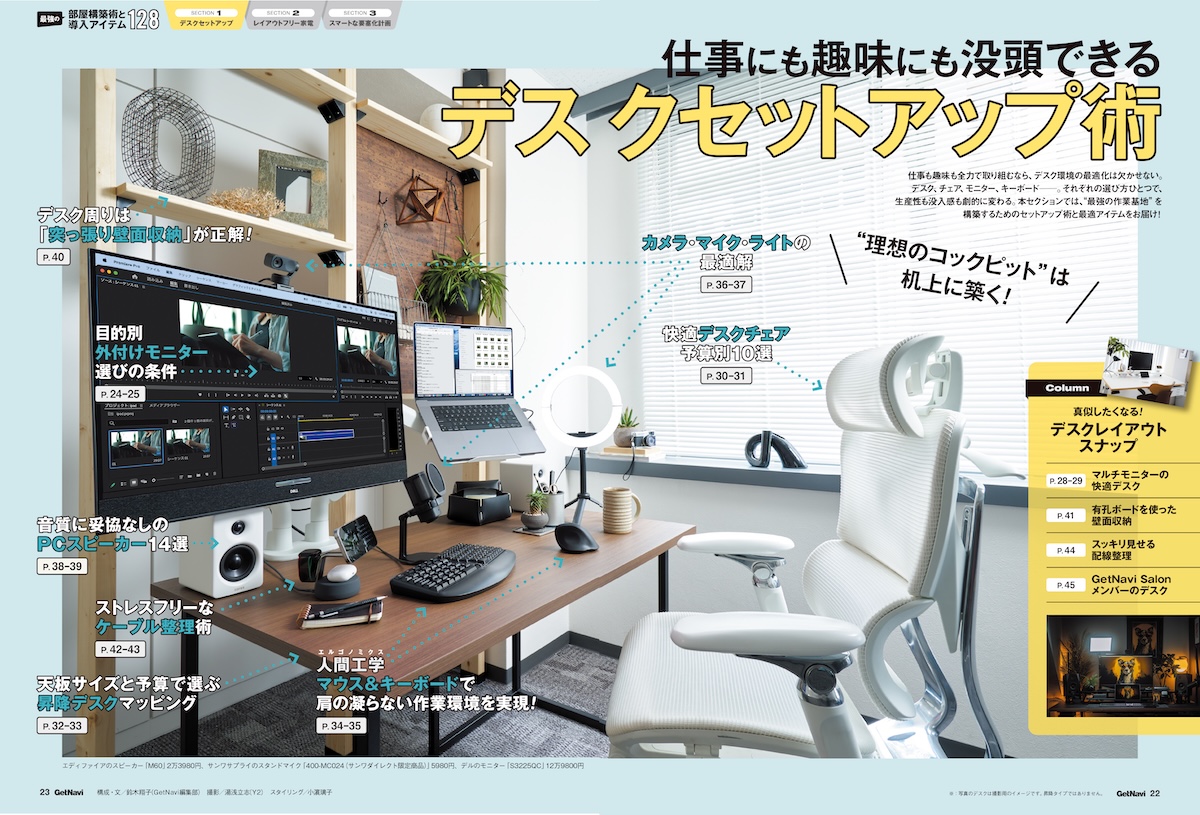Jump to P.30-31 快適デスクチェア badge
This screenshot has height=815, width=1200.
click(725, 376)
